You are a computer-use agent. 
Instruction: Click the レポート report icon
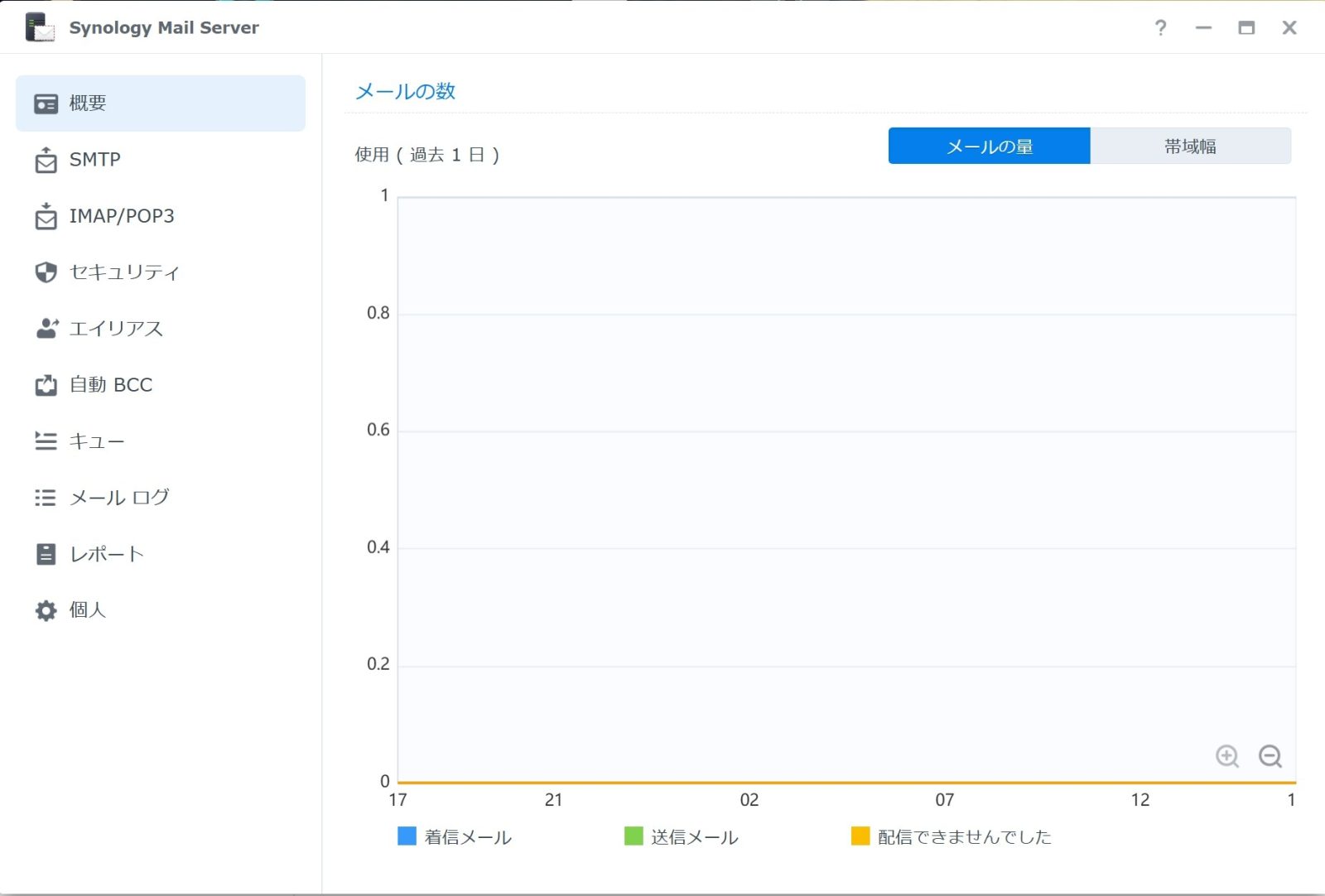46,554
